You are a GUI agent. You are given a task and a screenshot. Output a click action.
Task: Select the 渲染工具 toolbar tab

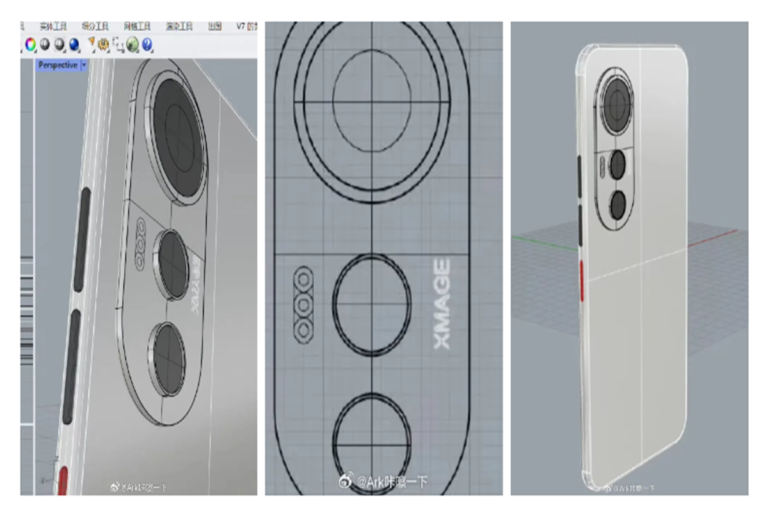coord(181,27)
